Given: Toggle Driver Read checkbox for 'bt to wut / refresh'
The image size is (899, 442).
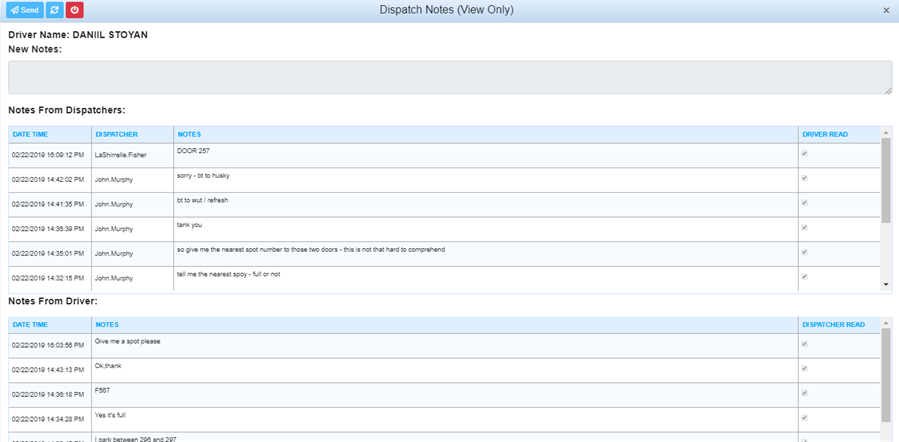Looking at the screenshot, I should pos(804,203).
